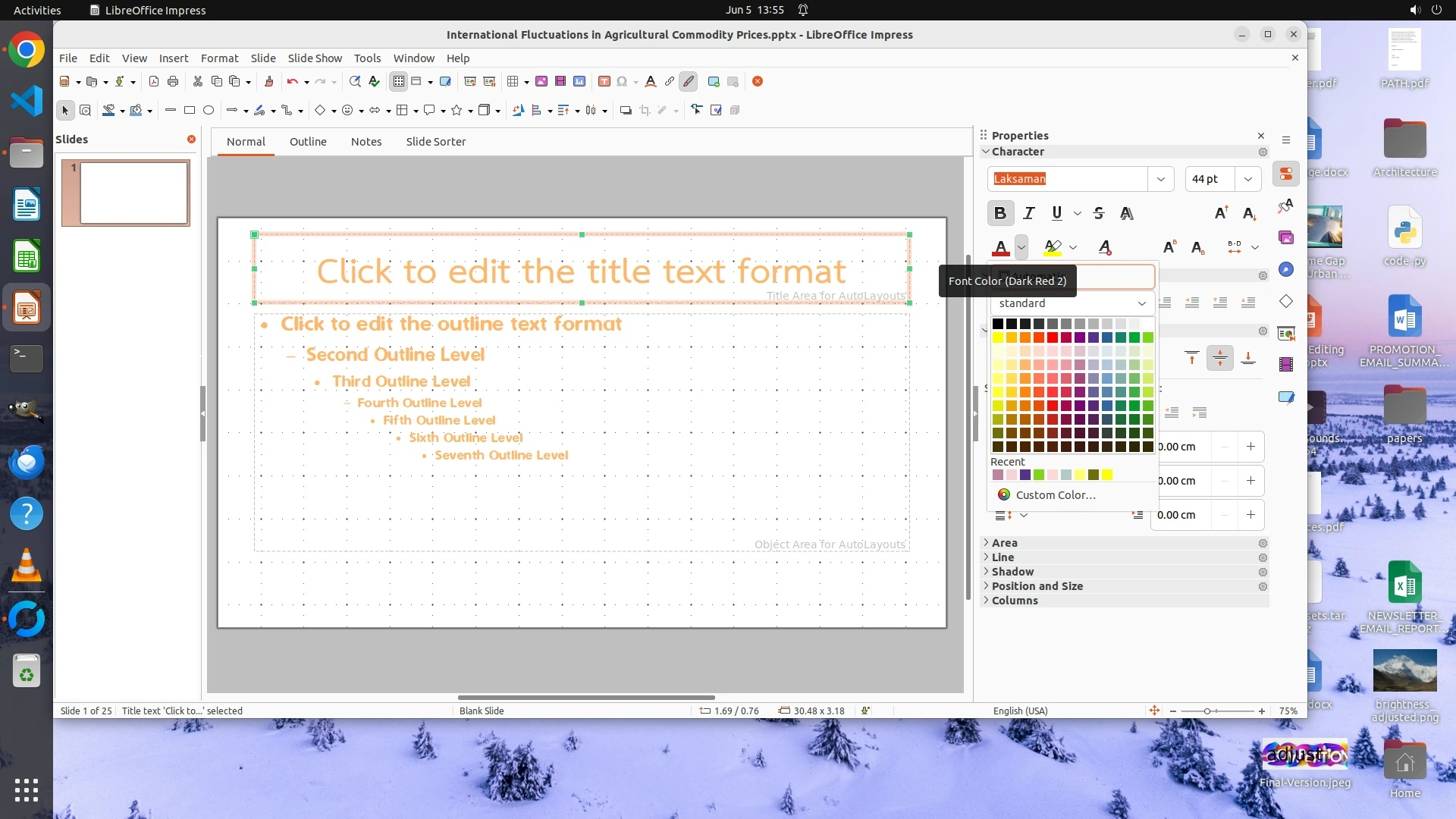Select the Rectangle shape tool

[190, 111]
